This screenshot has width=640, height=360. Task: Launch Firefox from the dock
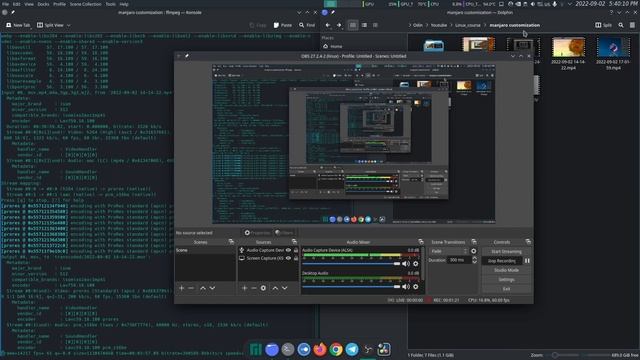[x=320, y=349]
